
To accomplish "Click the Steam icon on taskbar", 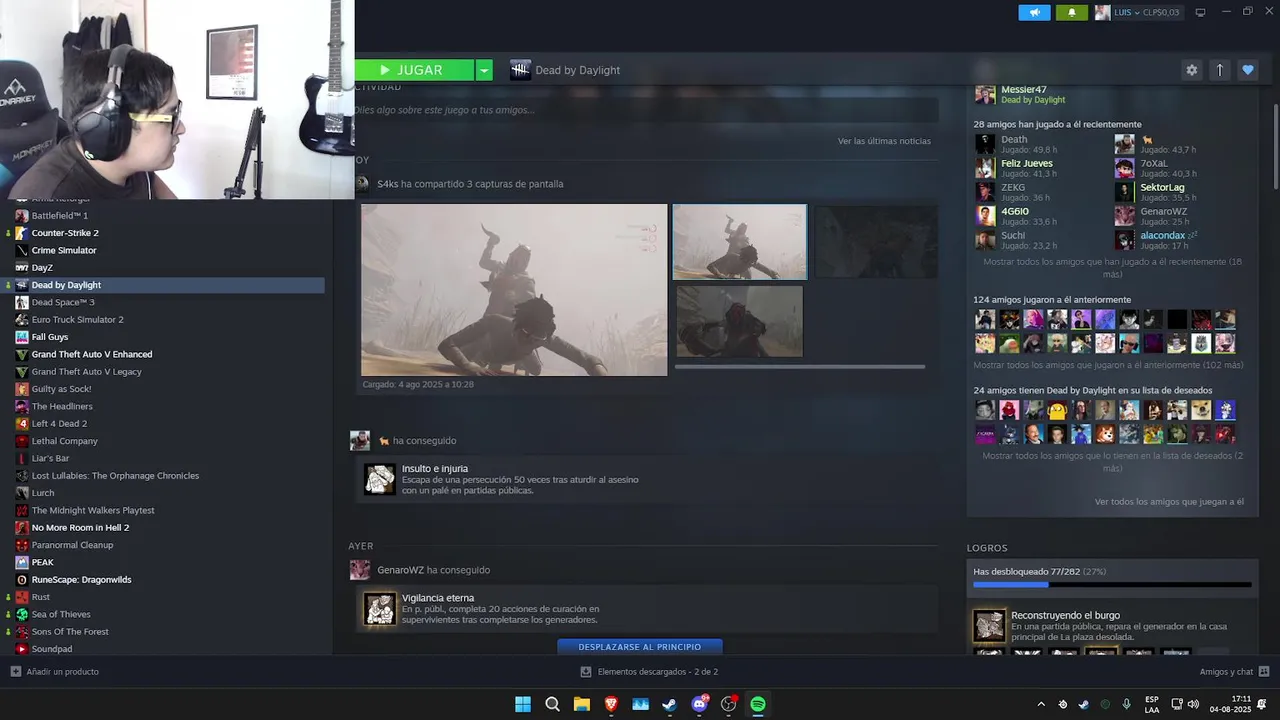I will click(x=670, y=704).
